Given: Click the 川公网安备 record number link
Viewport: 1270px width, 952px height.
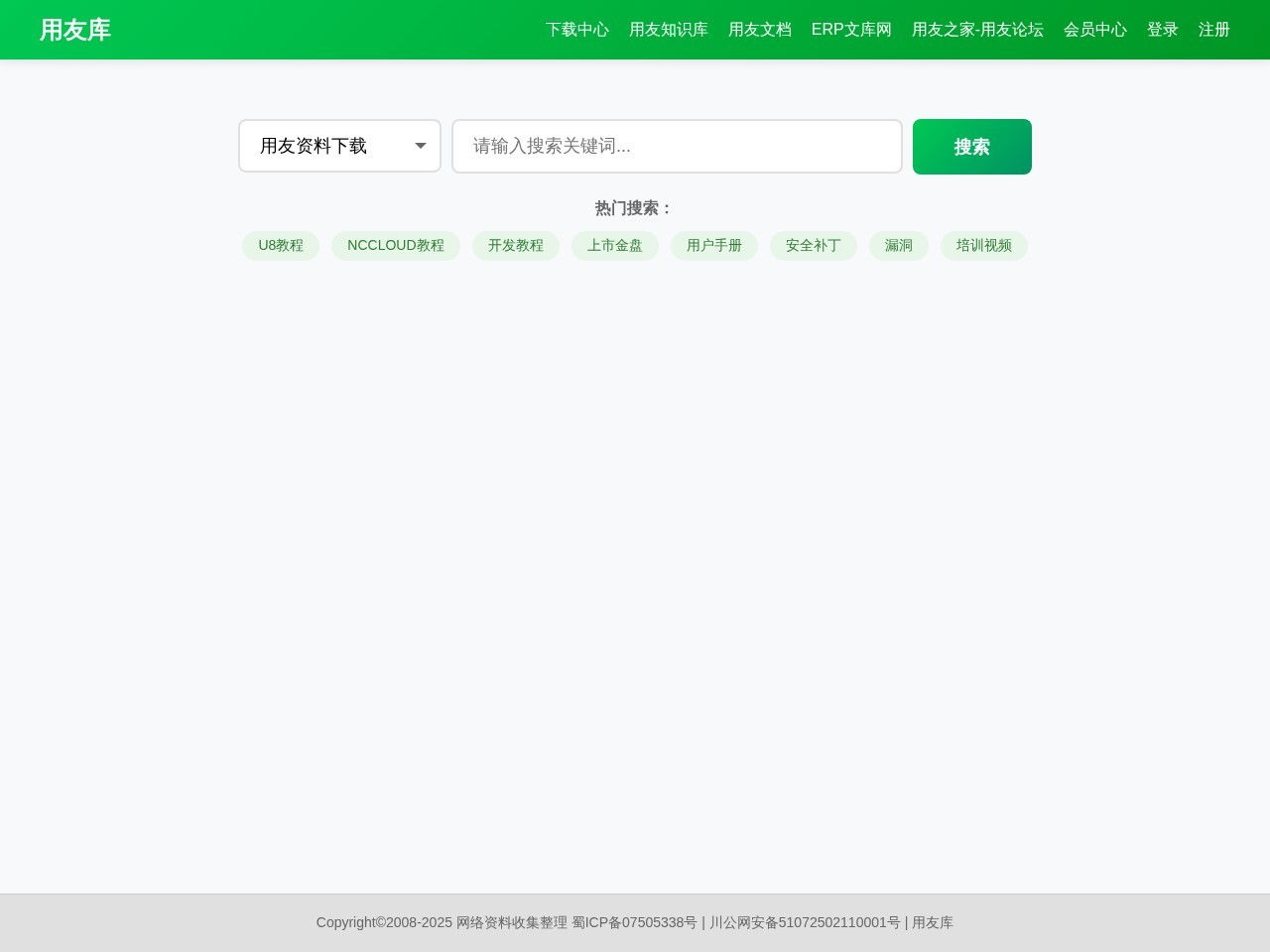Looking at the screenshot, I should pyautogui.click(x=805, y=922).
